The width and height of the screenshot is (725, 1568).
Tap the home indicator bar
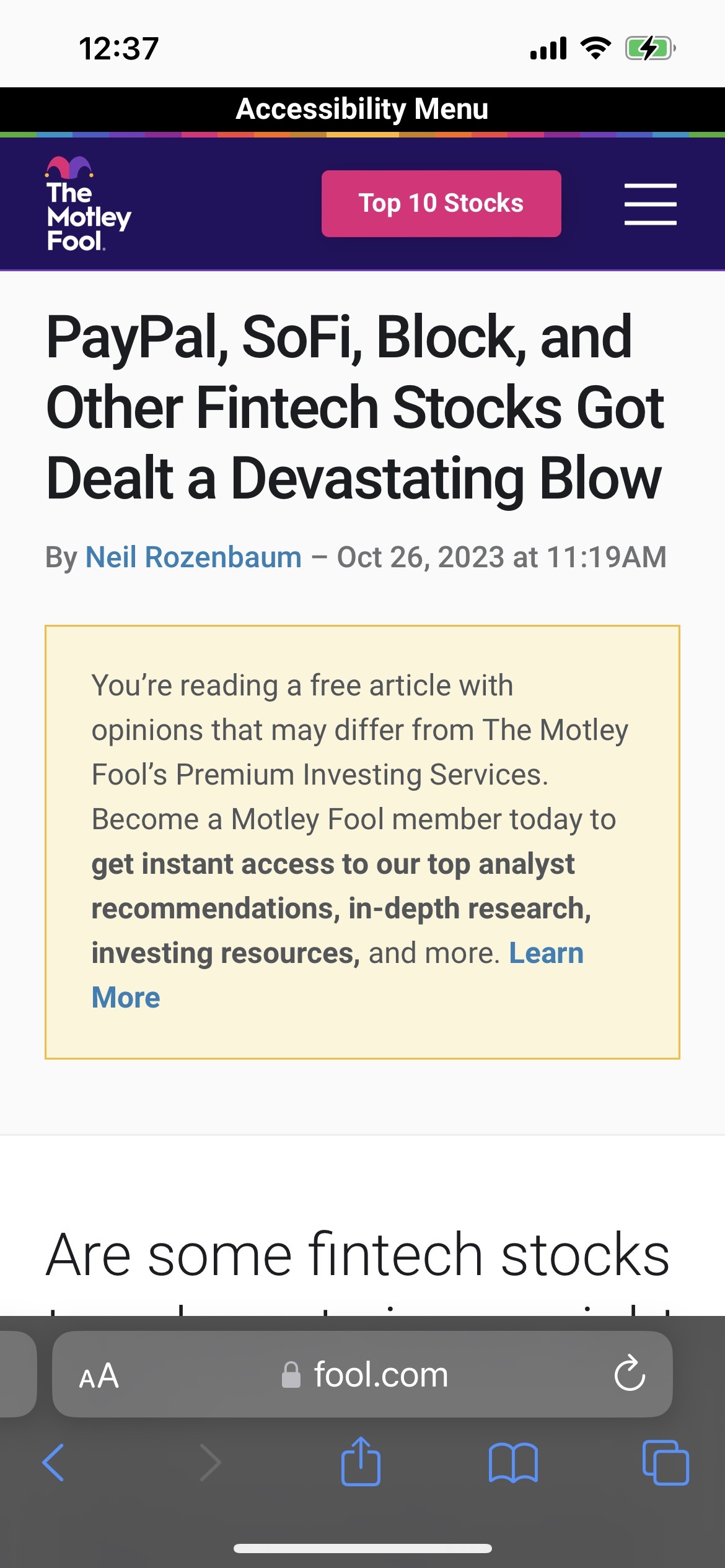click(x=362, y=1548)
